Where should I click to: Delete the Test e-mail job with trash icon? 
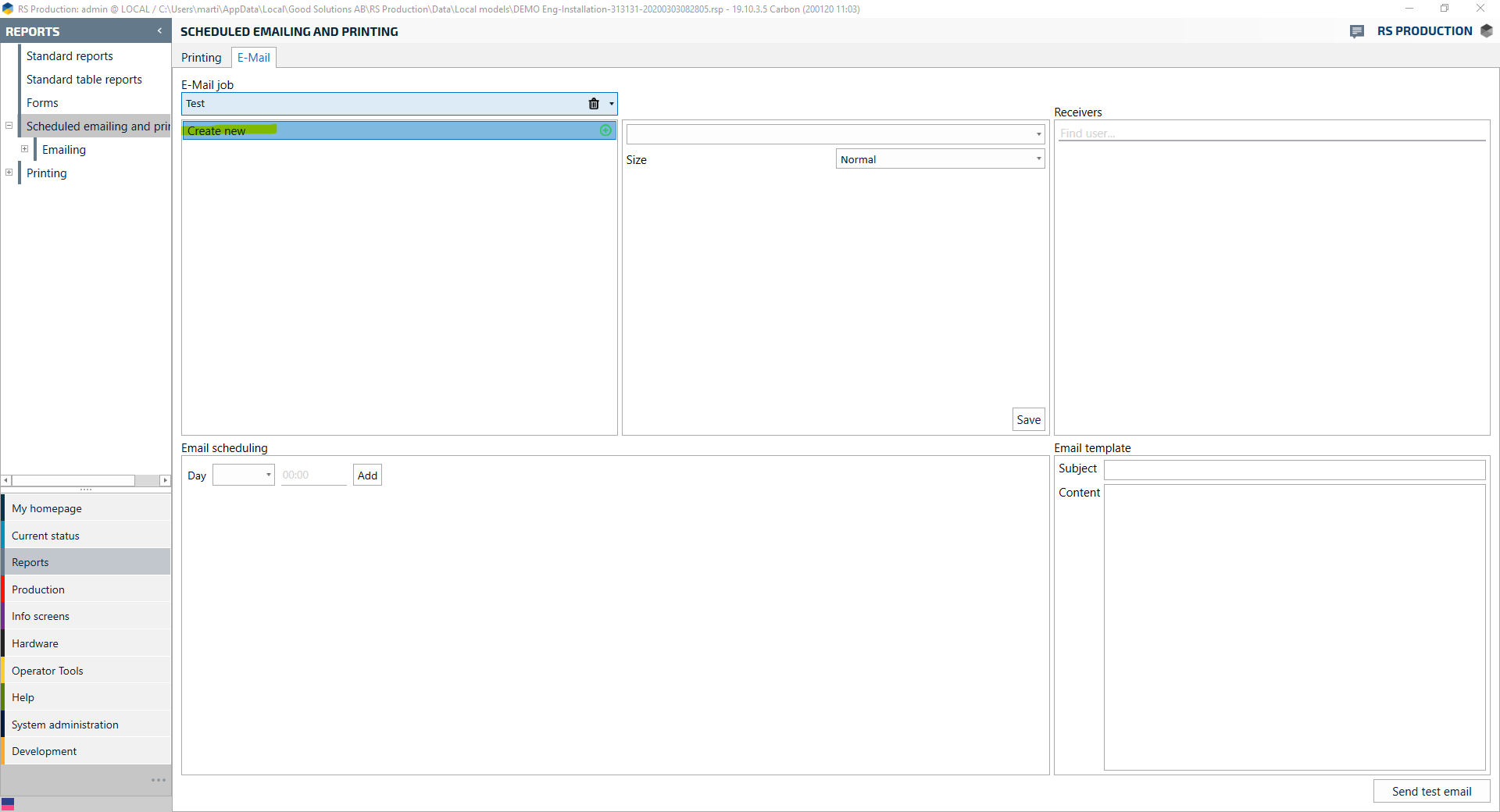(x=594, y=104)
